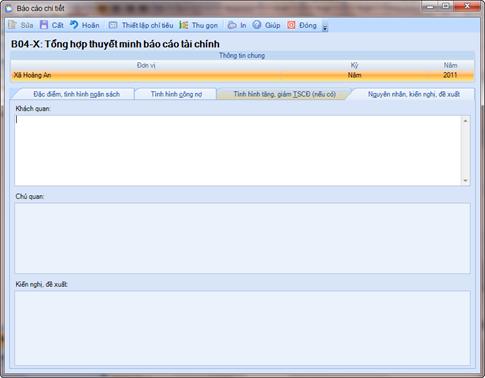Click the Sửa text label in the toolbar

pos(27,25)
